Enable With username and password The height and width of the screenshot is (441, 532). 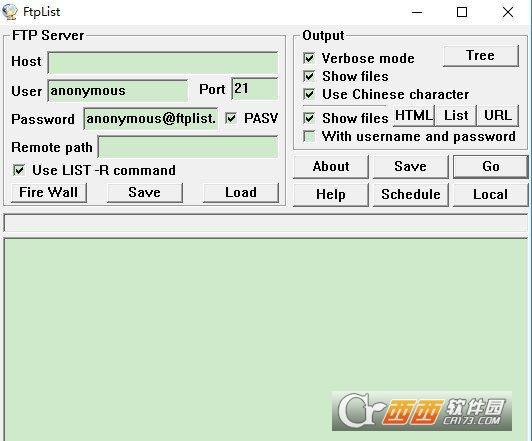click(309, 136)
